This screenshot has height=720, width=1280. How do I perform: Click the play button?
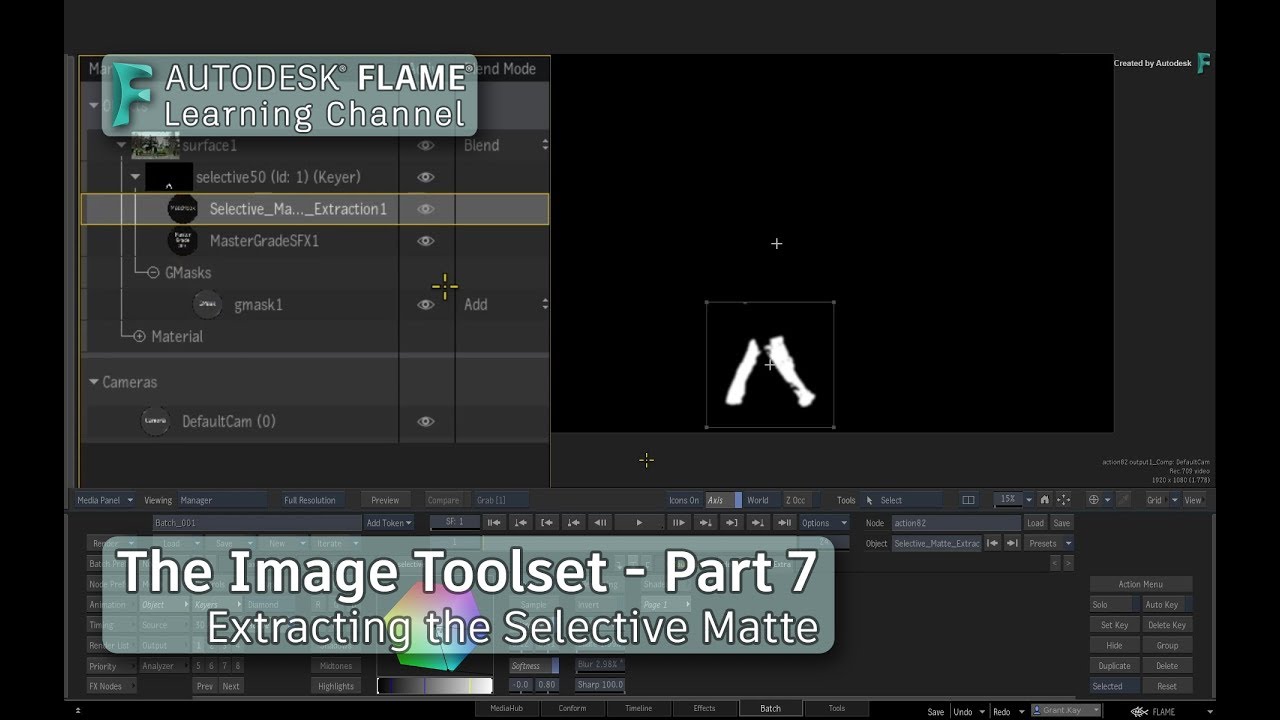click(639, 522)
